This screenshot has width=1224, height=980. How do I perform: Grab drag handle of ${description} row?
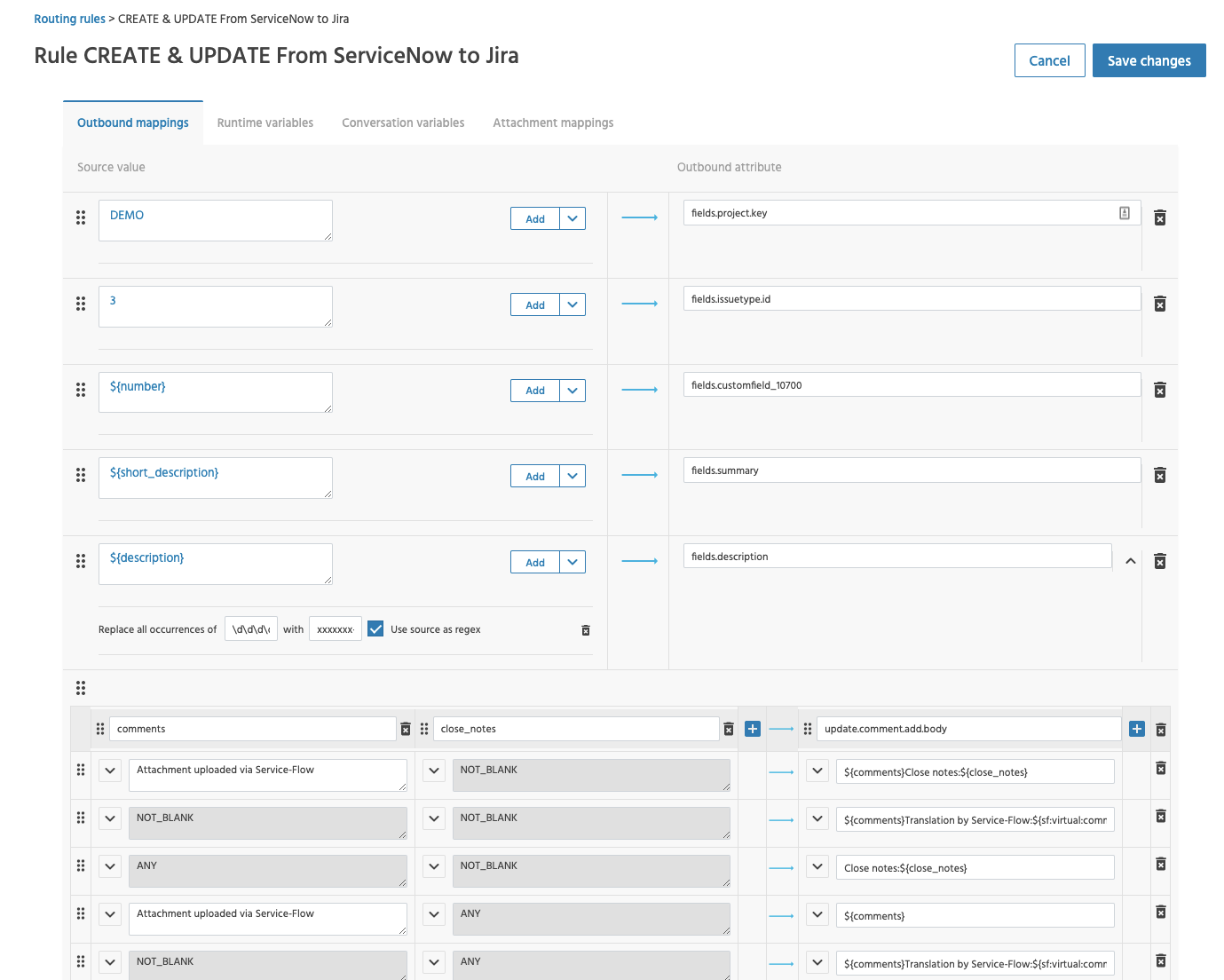(81, 561)
